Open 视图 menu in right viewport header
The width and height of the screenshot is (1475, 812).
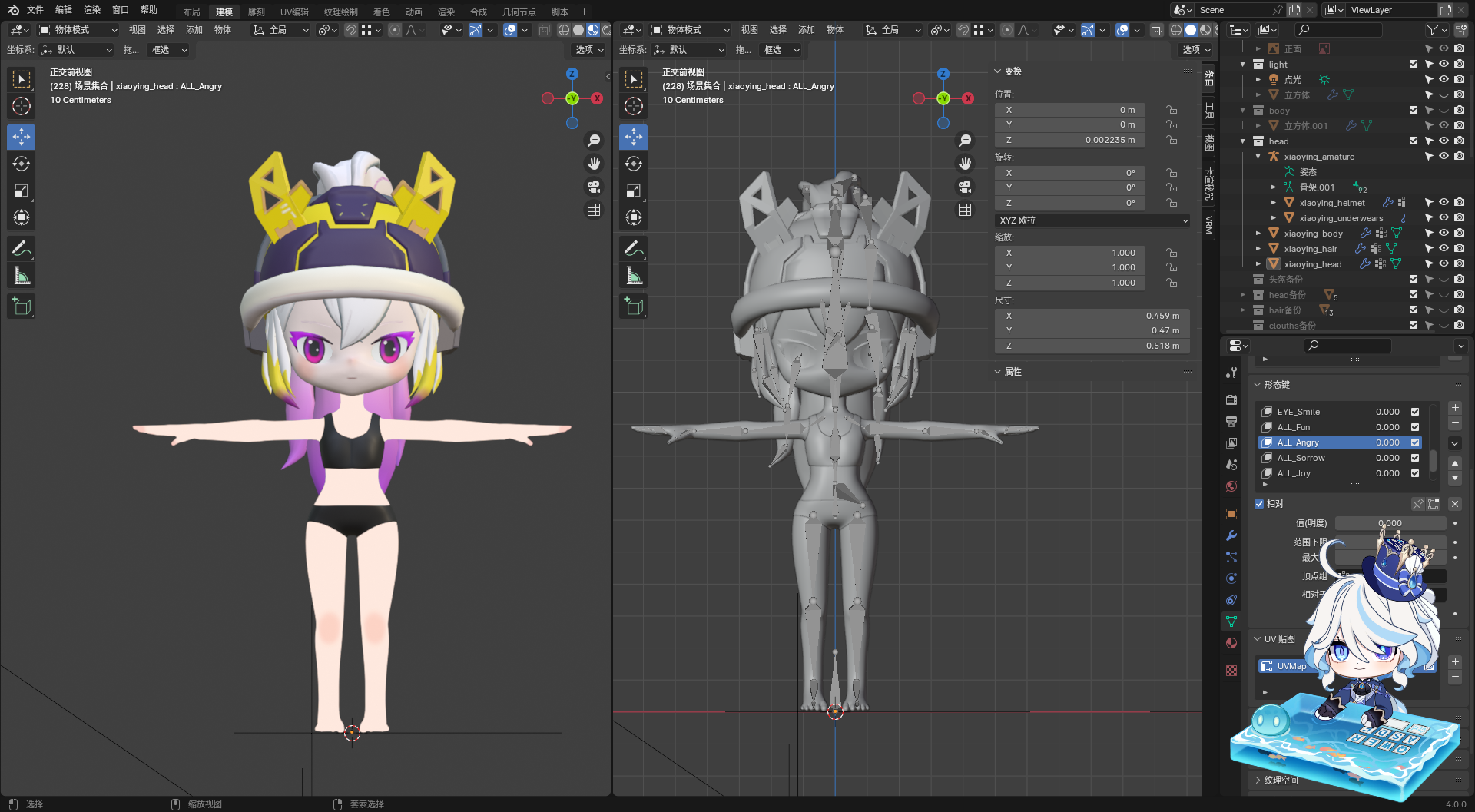750,30
